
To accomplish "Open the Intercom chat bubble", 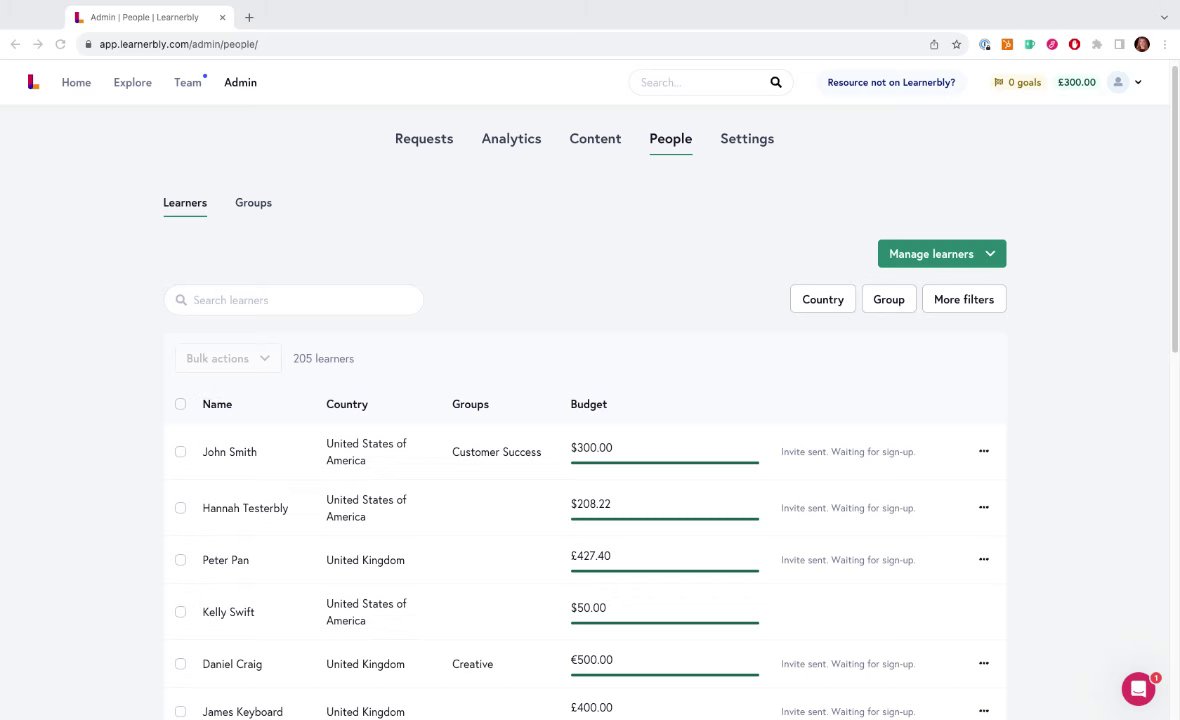I will click(1138, 689).
